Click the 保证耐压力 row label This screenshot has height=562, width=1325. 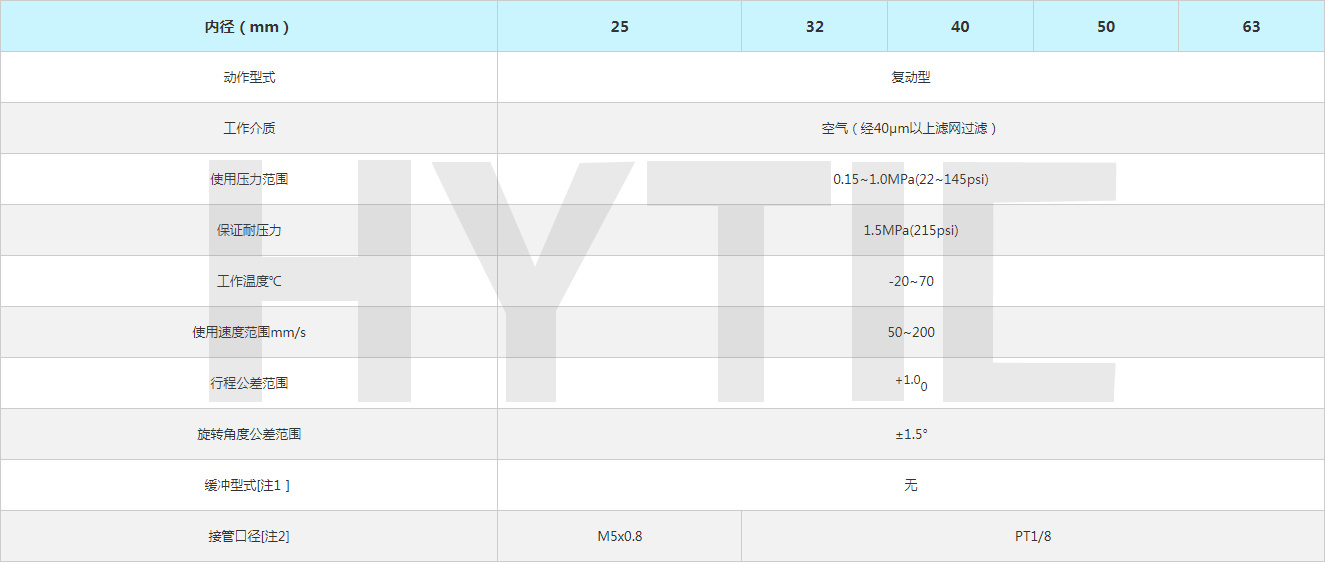(x=249, y=230)
